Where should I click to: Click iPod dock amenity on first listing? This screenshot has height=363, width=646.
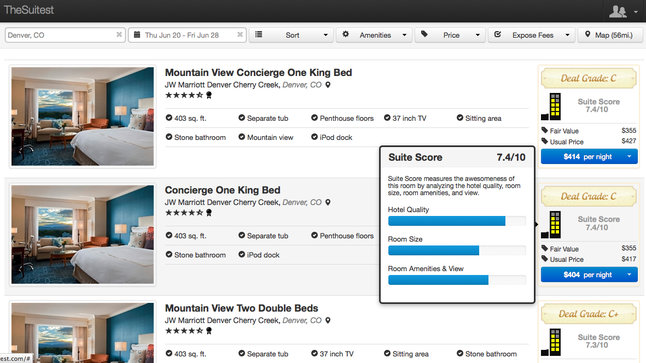(332, 137)
